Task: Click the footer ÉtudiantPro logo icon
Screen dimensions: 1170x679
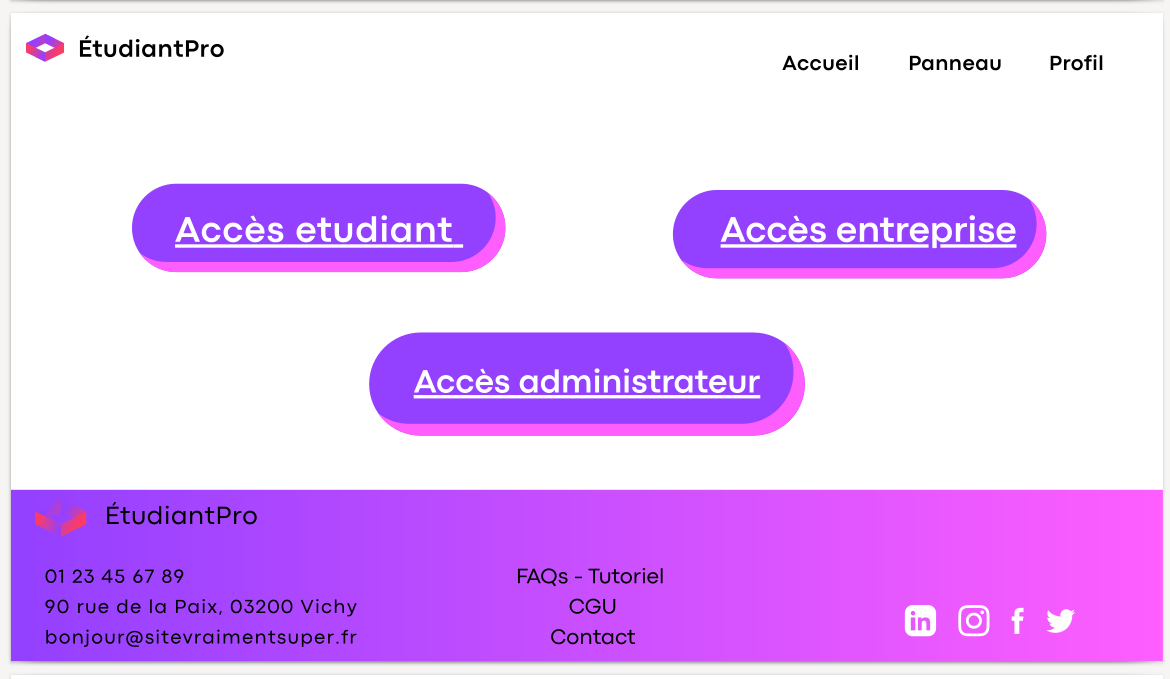Action: tap(60, 517)
